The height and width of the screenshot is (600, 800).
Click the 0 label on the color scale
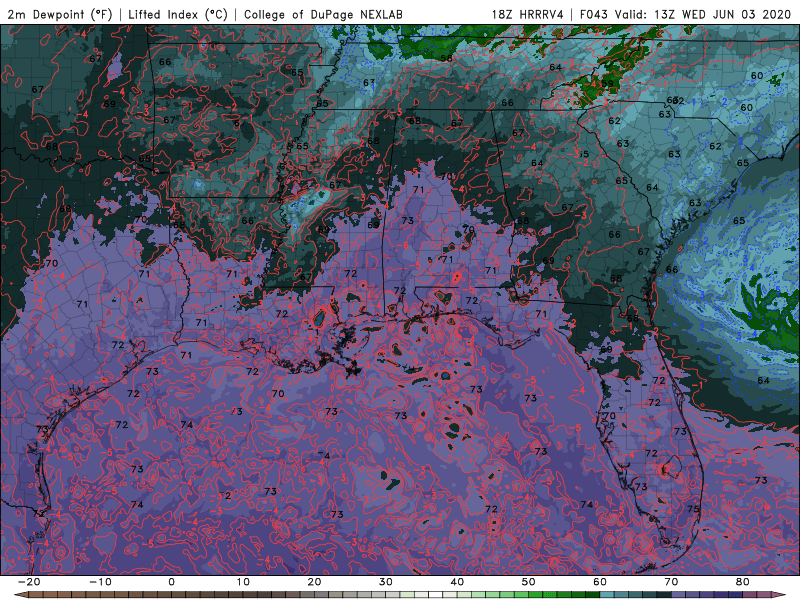(x=171, y=582)
